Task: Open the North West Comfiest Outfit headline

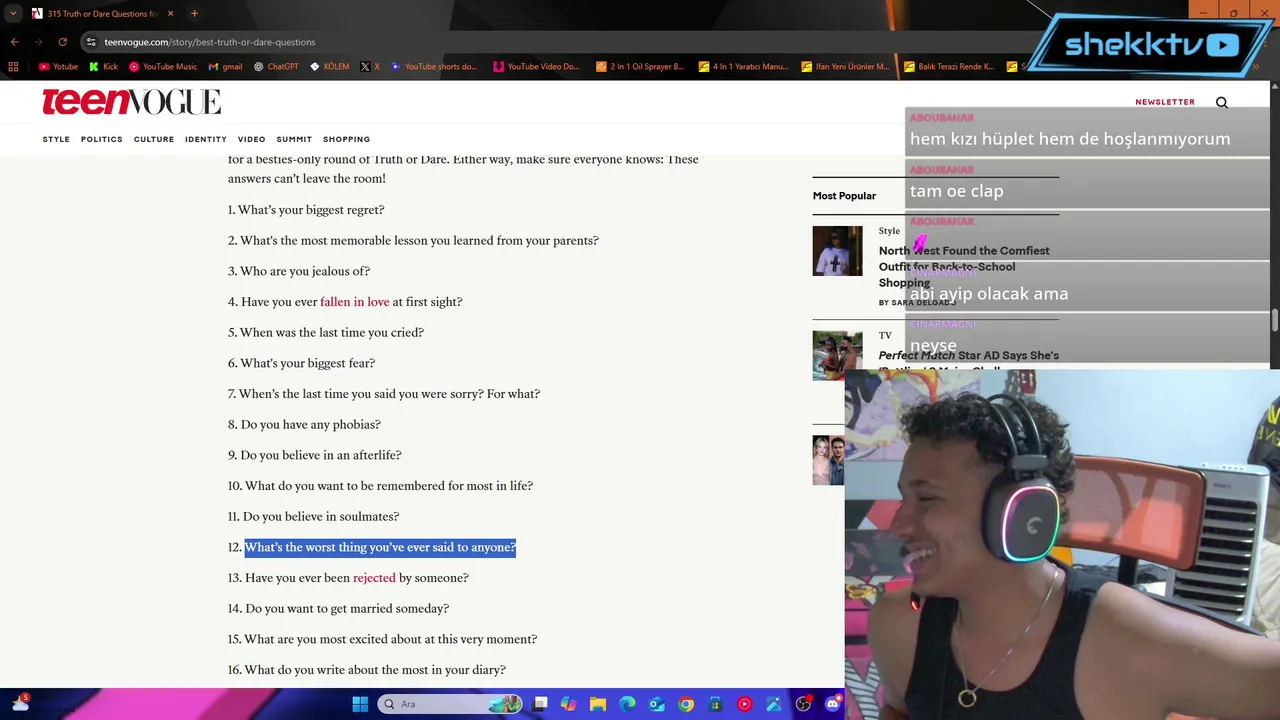Action: pyautogui.click(x=964, y=267)
